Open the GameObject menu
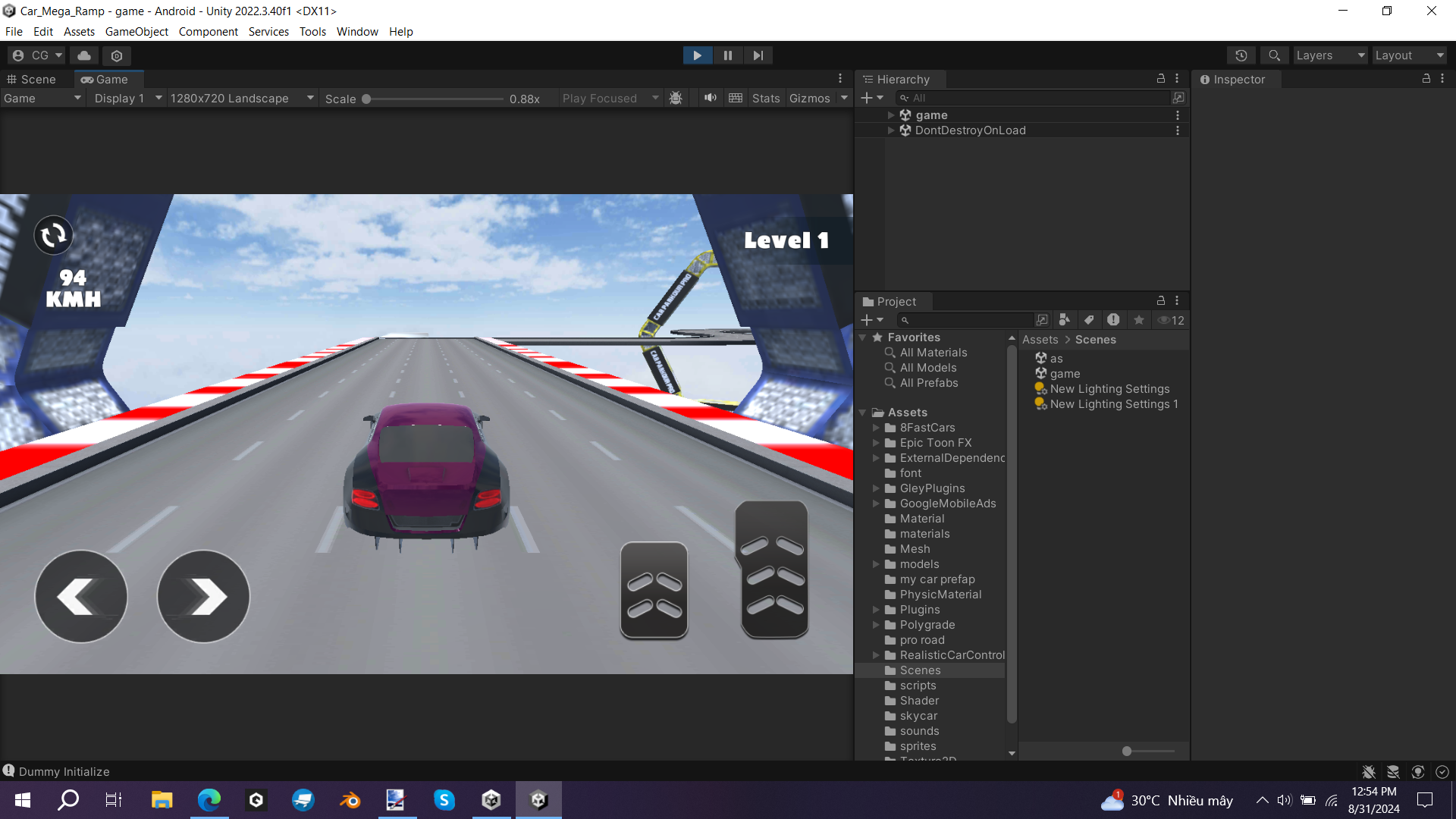This screenshot has height=819, width=1456. tap(136, 32)
